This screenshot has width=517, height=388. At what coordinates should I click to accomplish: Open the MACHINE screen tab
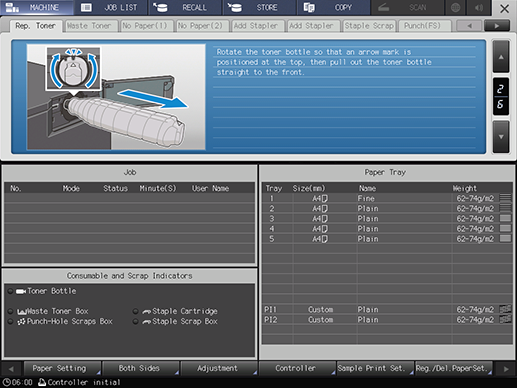pyautogui.click(x=37, y=7)
